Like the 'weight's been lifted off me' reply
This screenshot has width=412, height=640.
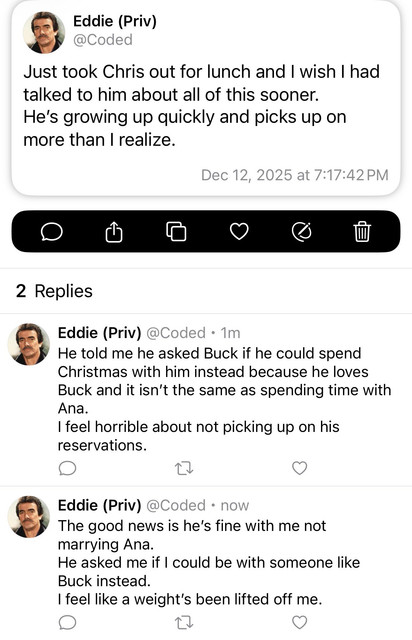300,622
